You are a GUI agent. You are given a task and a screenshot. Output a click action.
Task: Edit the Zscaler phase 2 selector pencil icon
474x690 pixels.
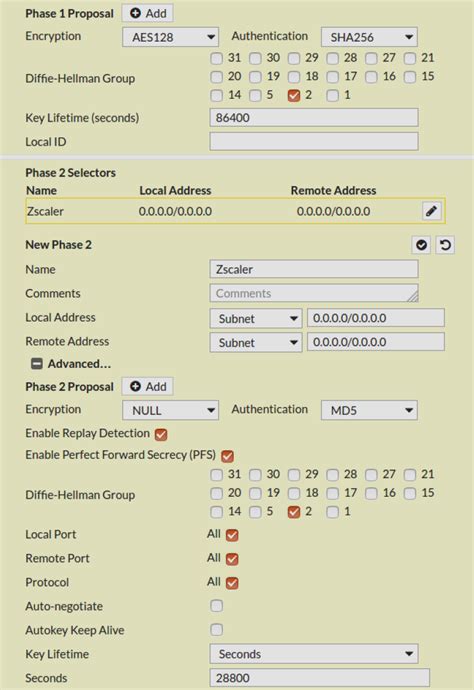431,211
